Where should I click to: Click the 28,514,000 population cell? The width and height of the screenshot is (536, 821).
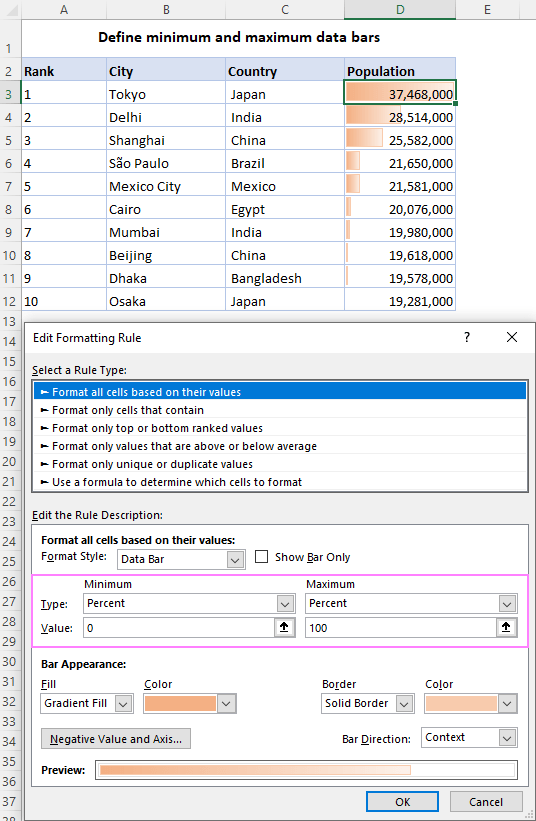pyautogui.click(x=400, y=117)
